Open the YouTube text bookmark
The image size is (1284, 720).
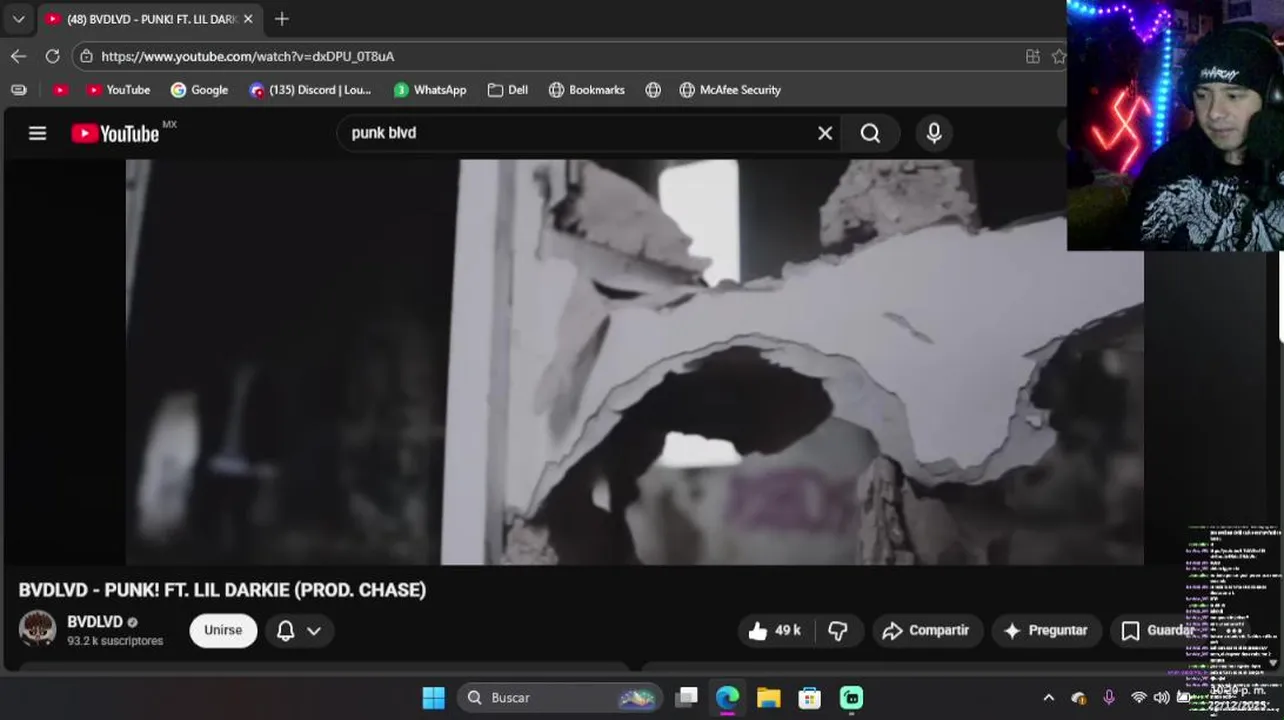tap(118, 90)
